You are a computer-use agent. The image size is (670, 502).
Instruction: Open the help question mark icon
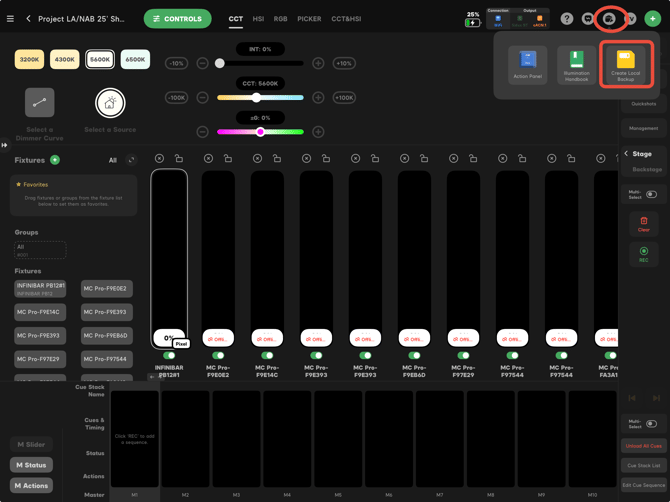(567, 19)
